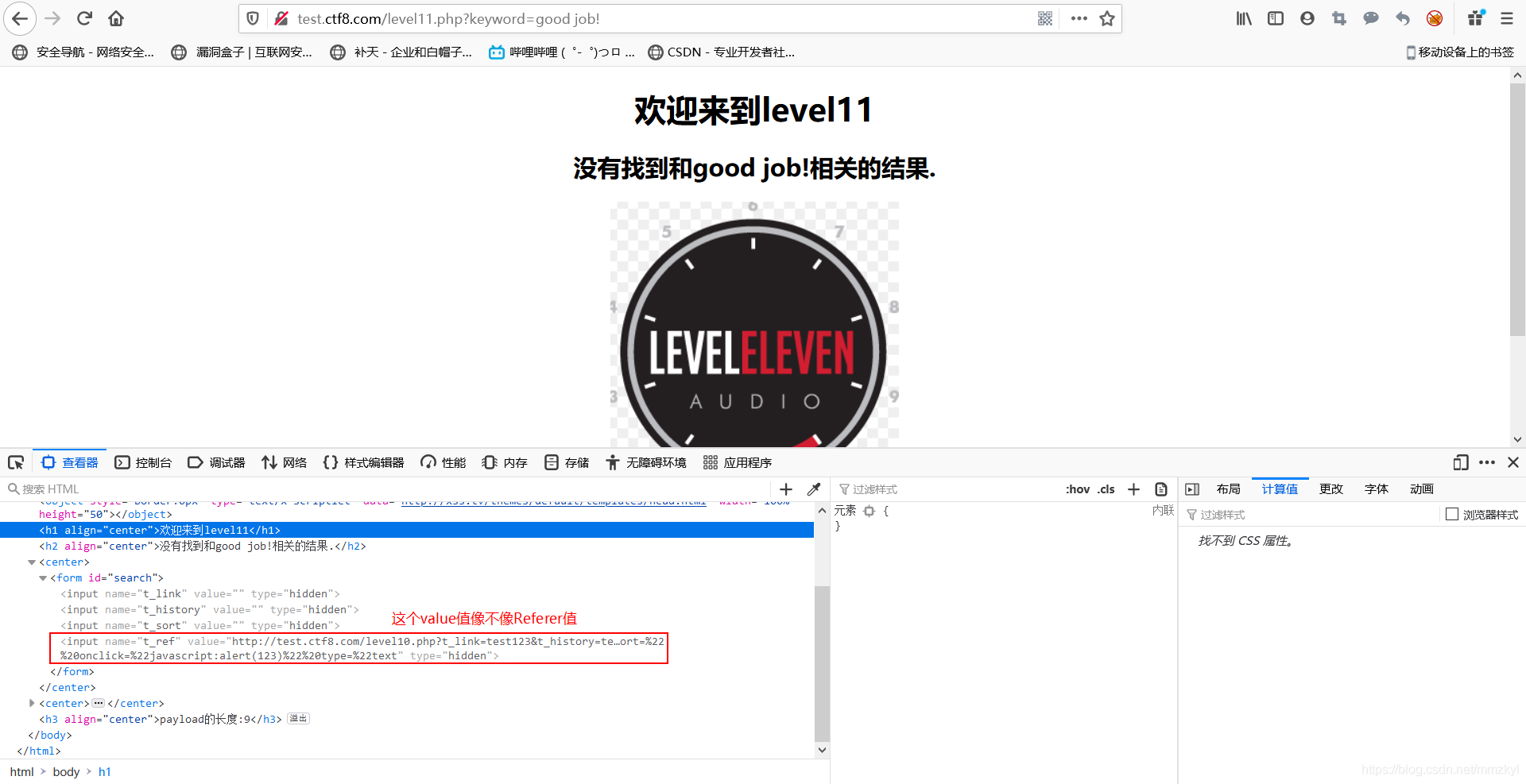This screenshot has height=784, width=1526.
Task: Show insecure connection padlock info
Action: coord(281,18)
